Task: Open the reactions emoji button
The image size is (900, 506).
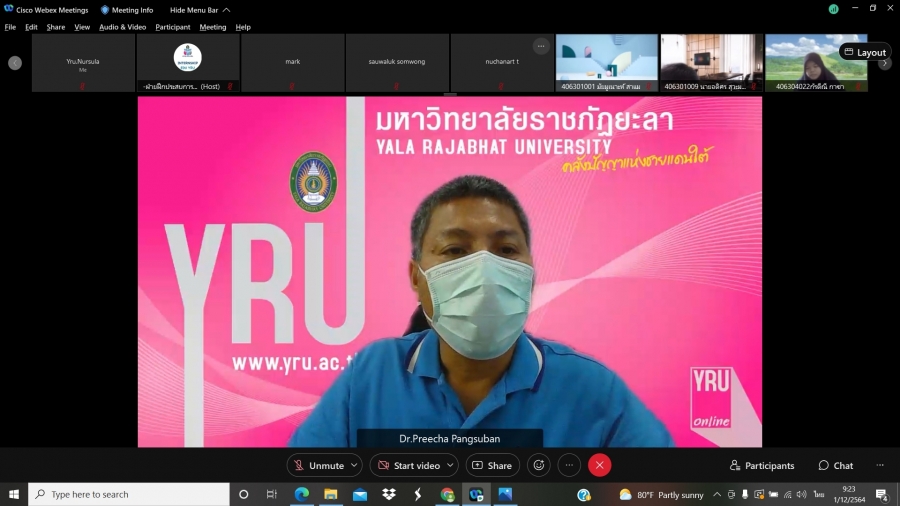Action: pyautogui.click(x=539, y=465)
